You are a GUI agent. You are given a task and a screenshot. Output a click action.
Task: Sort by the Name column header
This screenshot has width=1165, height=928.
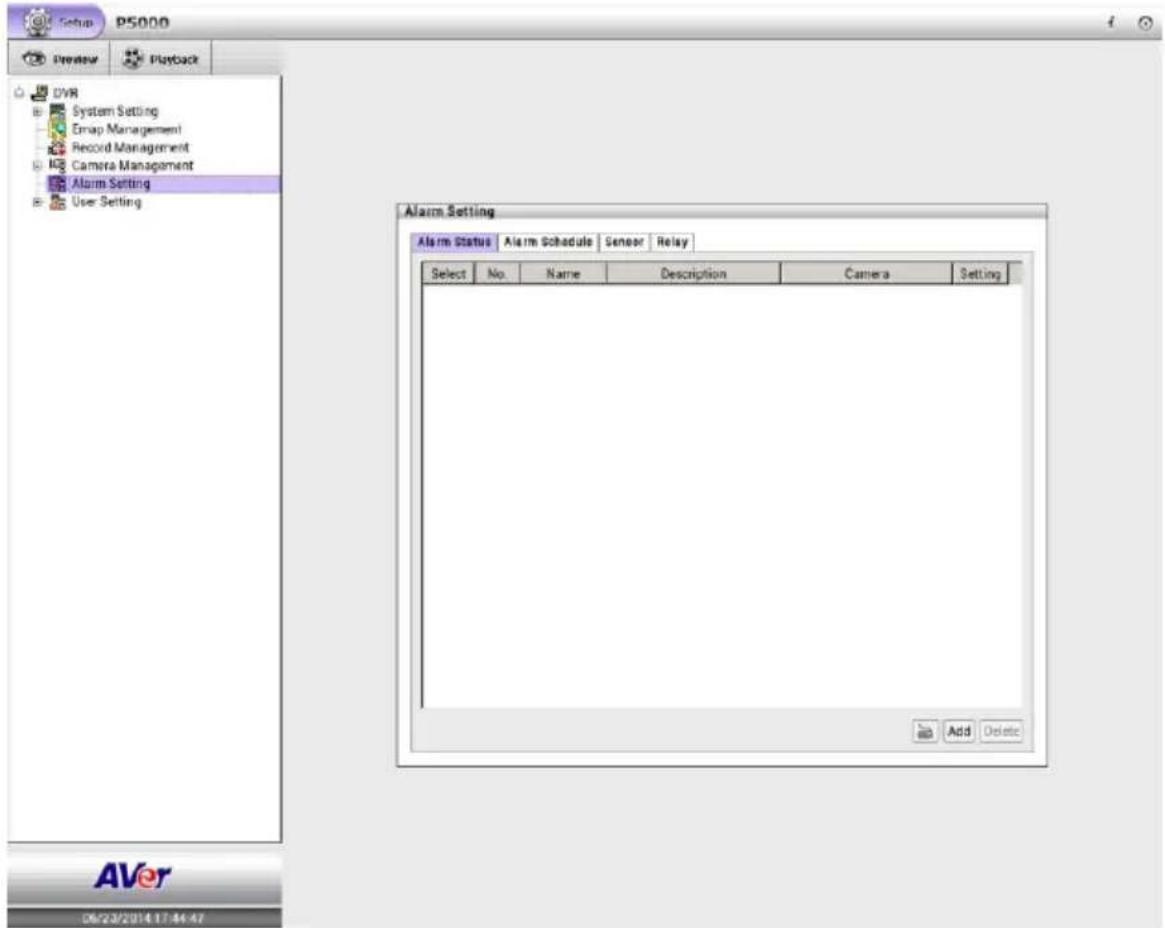(563, 273)
